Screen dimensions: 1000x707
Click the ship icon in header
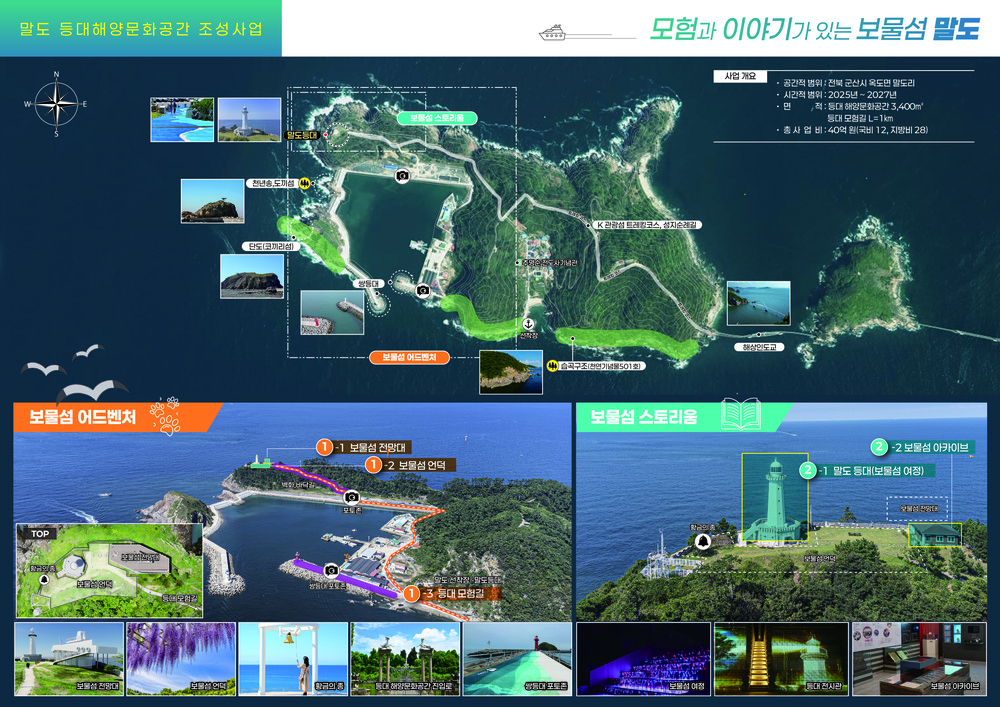coord(552,33)
